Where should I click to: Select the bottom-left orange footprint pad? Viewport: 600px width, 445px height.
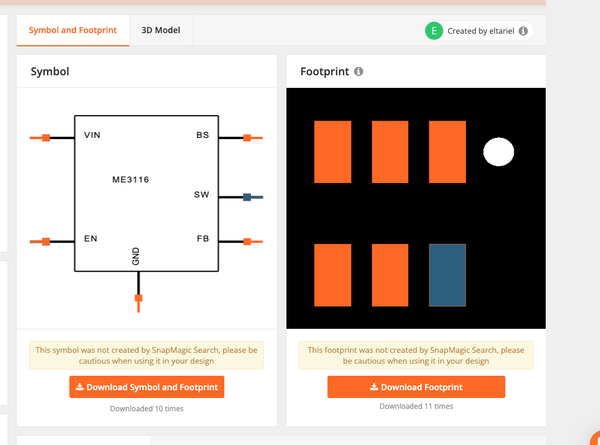pyautogui.click(x=333, y=275)
